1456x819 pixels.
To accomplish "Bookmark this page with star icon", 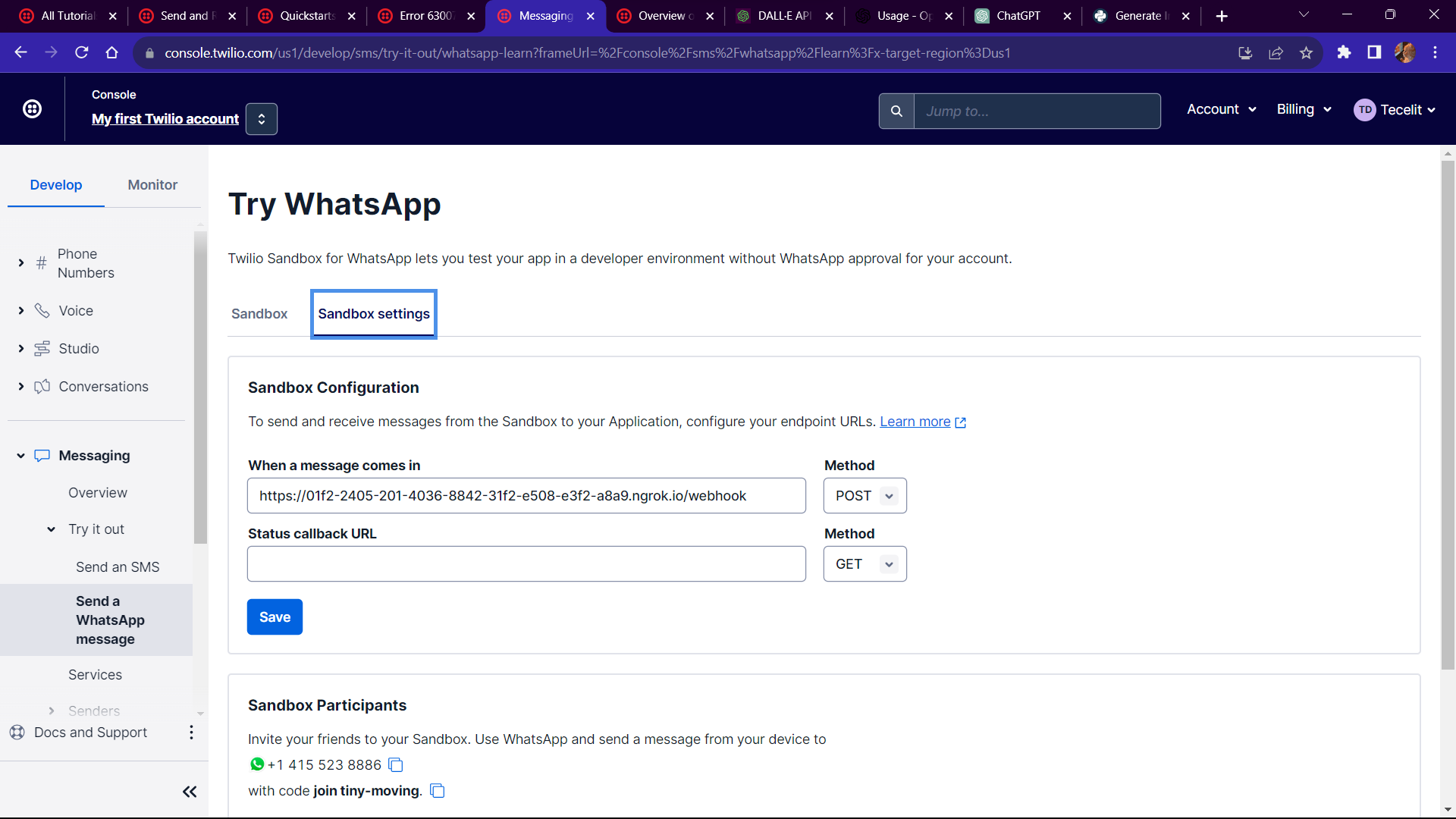I will [x=1306, y=53].
